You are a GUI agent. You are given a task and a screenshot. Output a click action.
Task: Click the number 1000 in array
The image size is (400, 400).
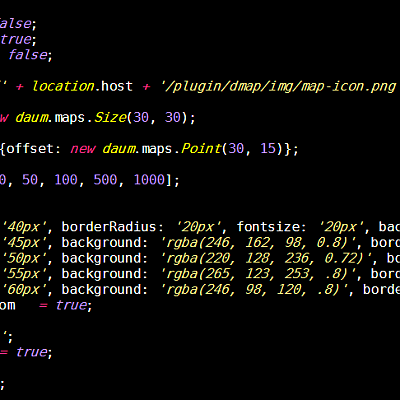pyautogui.click(x=149, y=180)
